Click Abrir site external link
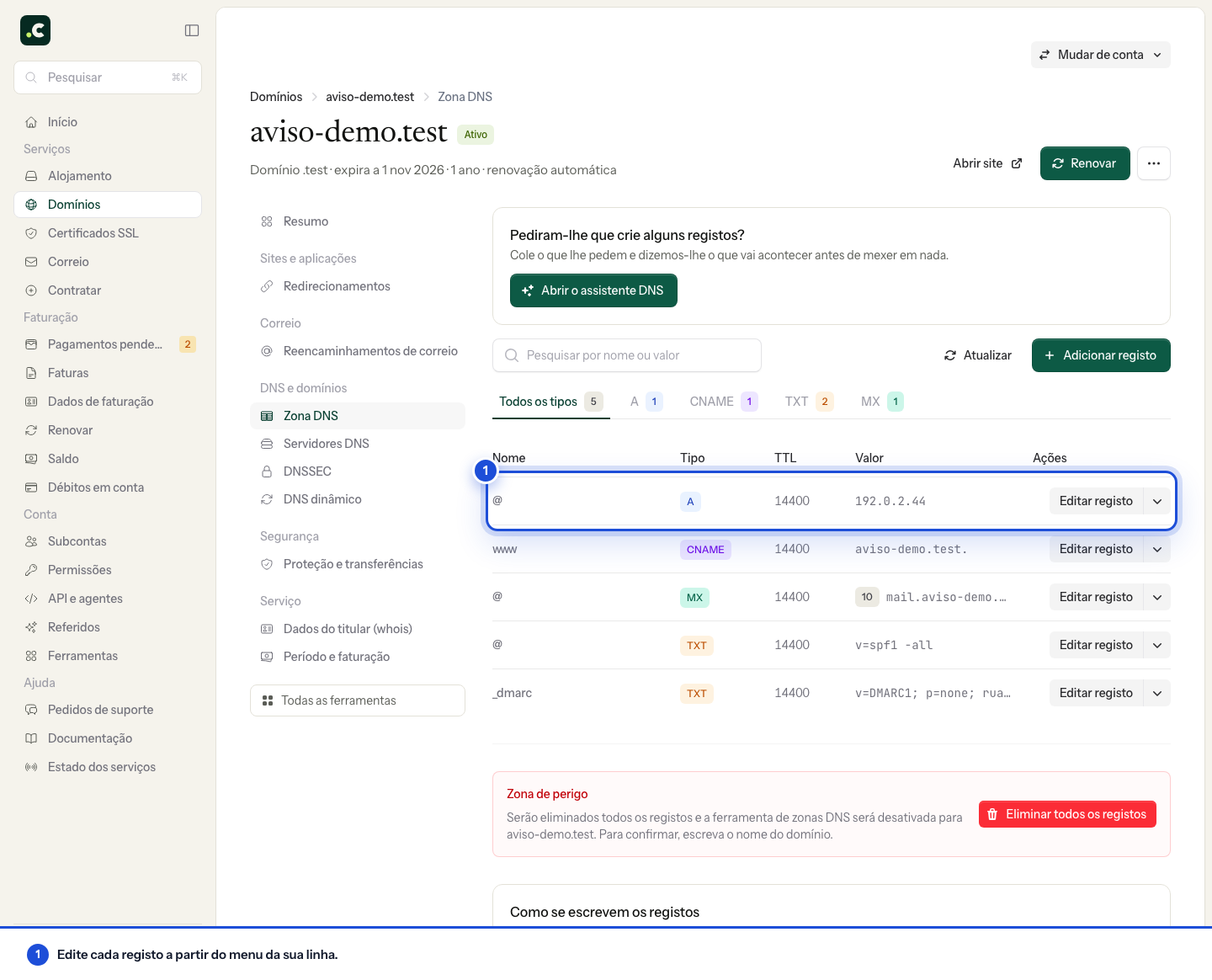This screenshot has width=1212, height=980. click(987, 163)
